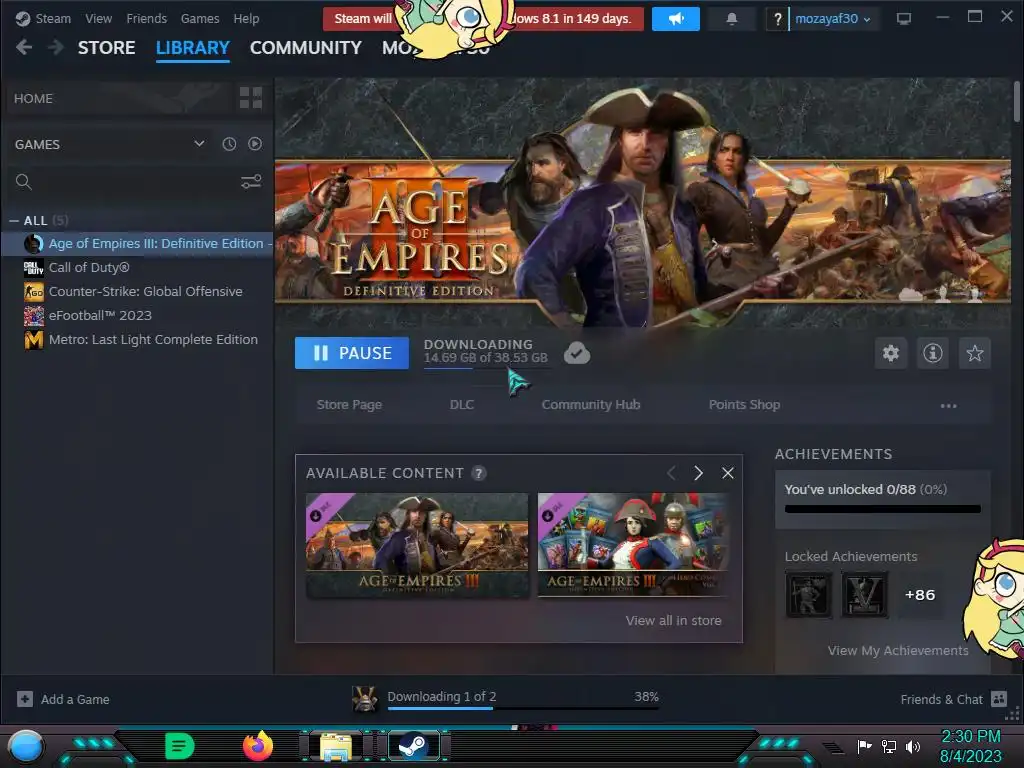
Task: Switch to Big Picture mode monitor icon
Action: point(904,19)
